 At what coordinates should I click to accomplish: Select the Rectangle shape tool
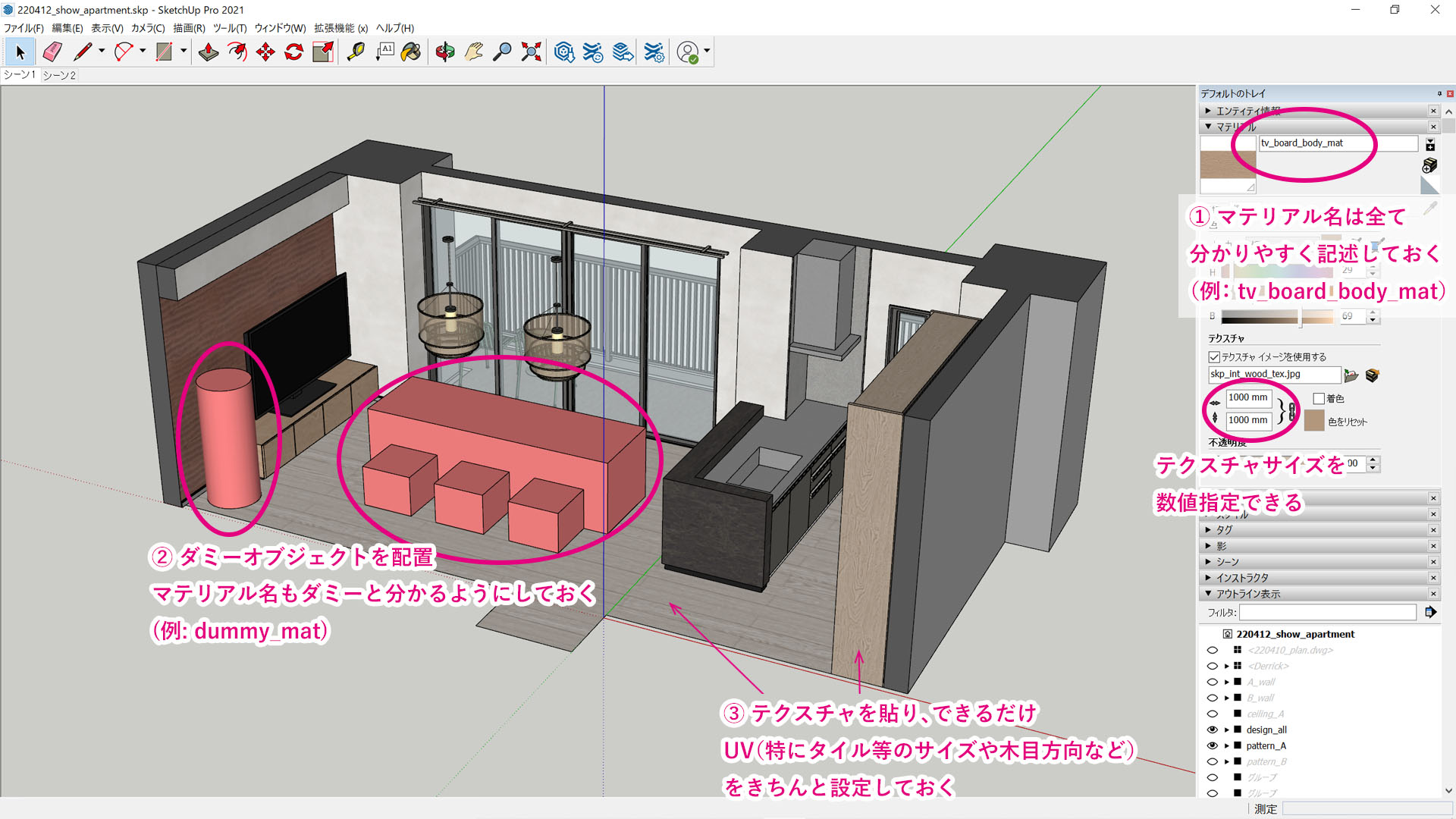click(x=164, y=52)
